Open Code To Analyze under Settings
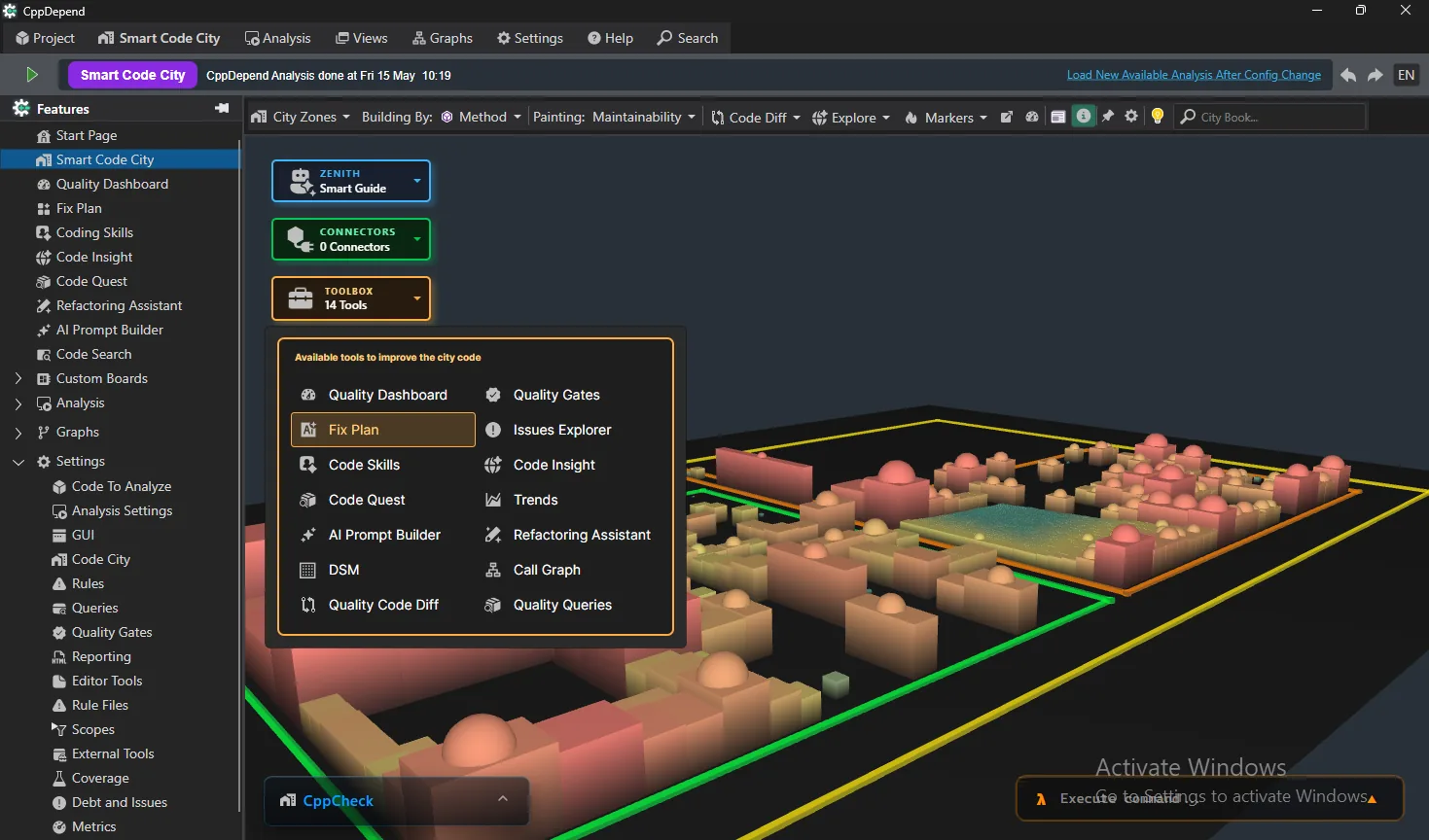 point(121,486)
